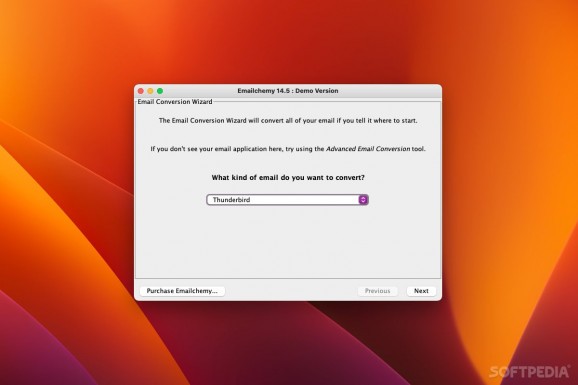Click the Emailchemy 14.5 Demo Version title bar
578x385 pixels.
288,91
